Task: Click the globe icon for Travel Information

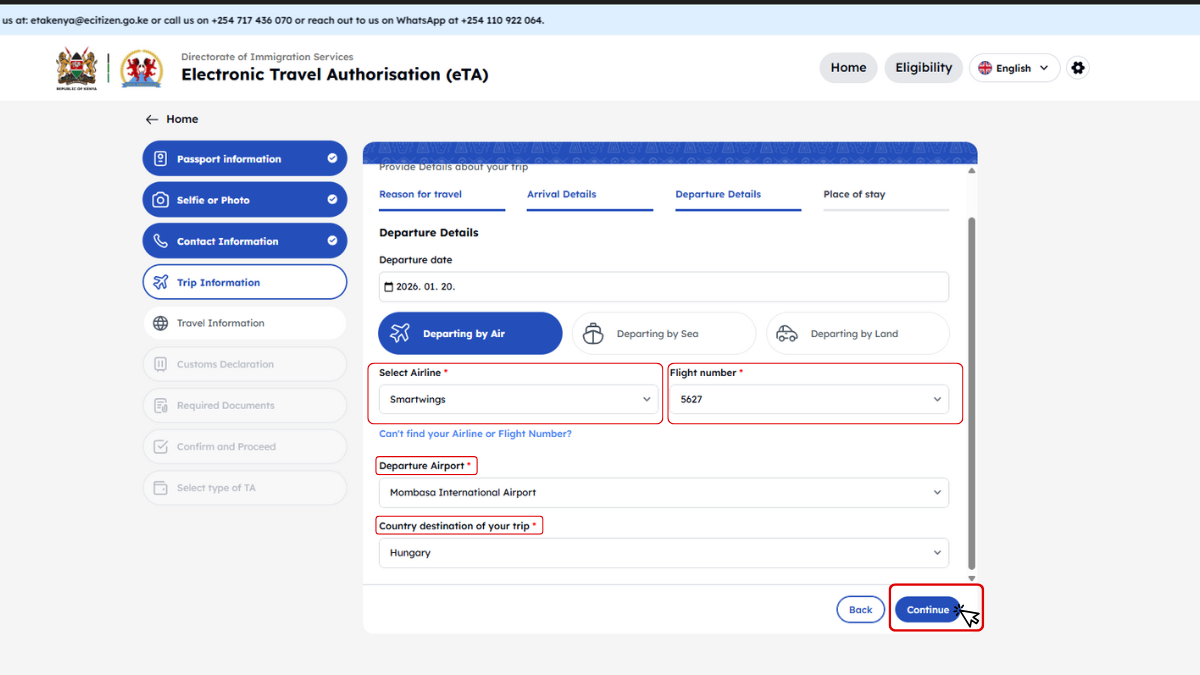Action: coord(160,323)
